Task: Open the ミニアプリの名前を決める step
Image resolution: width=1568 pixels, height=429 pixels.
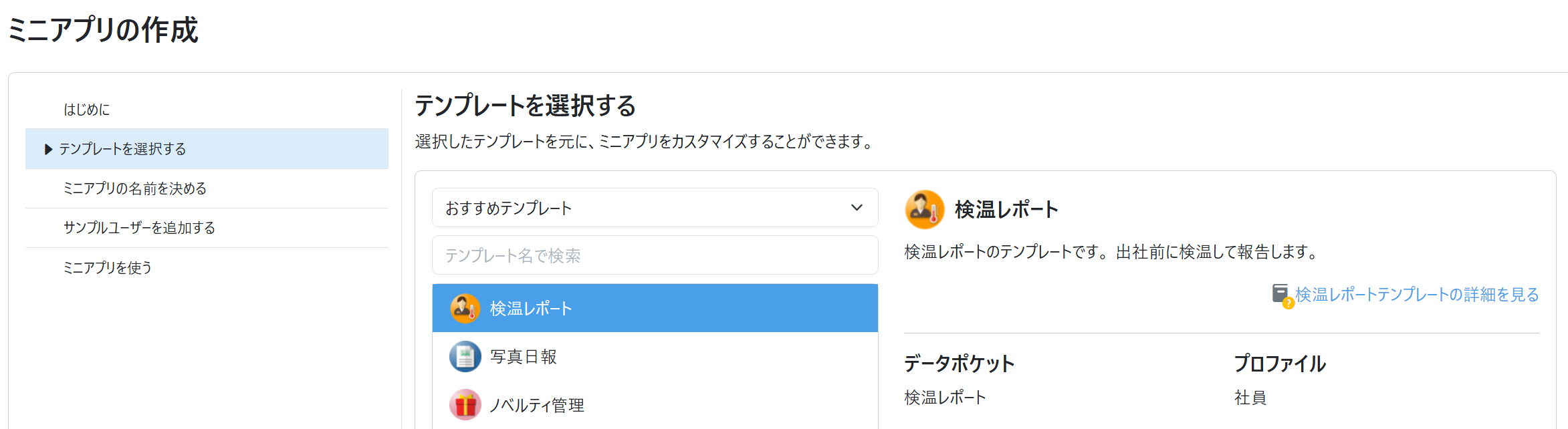Action: [135, 188]
